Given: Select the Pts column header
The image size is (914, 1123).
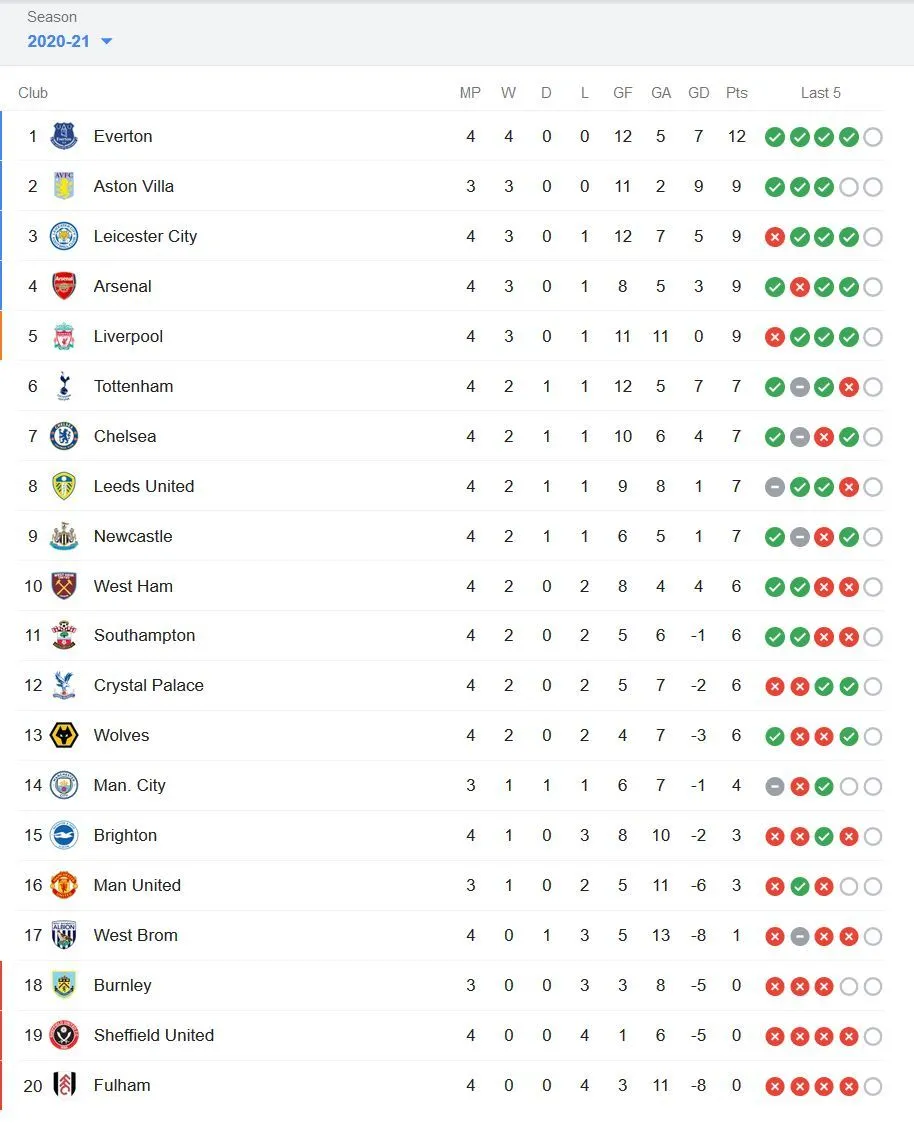Looking at the screenshot, I should [x=737, y=93].
